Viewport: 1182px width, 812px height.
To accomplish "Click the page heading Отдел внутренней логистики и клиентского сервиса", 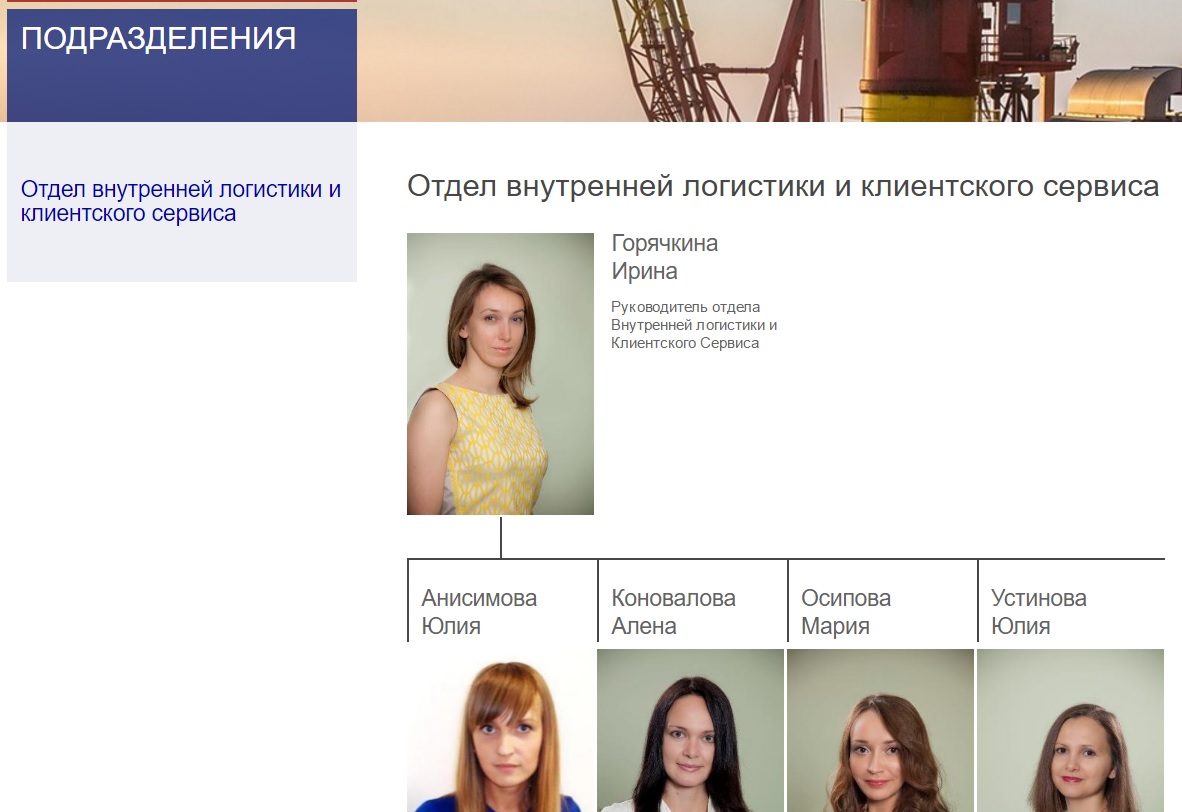I will [x=783, y=185].
